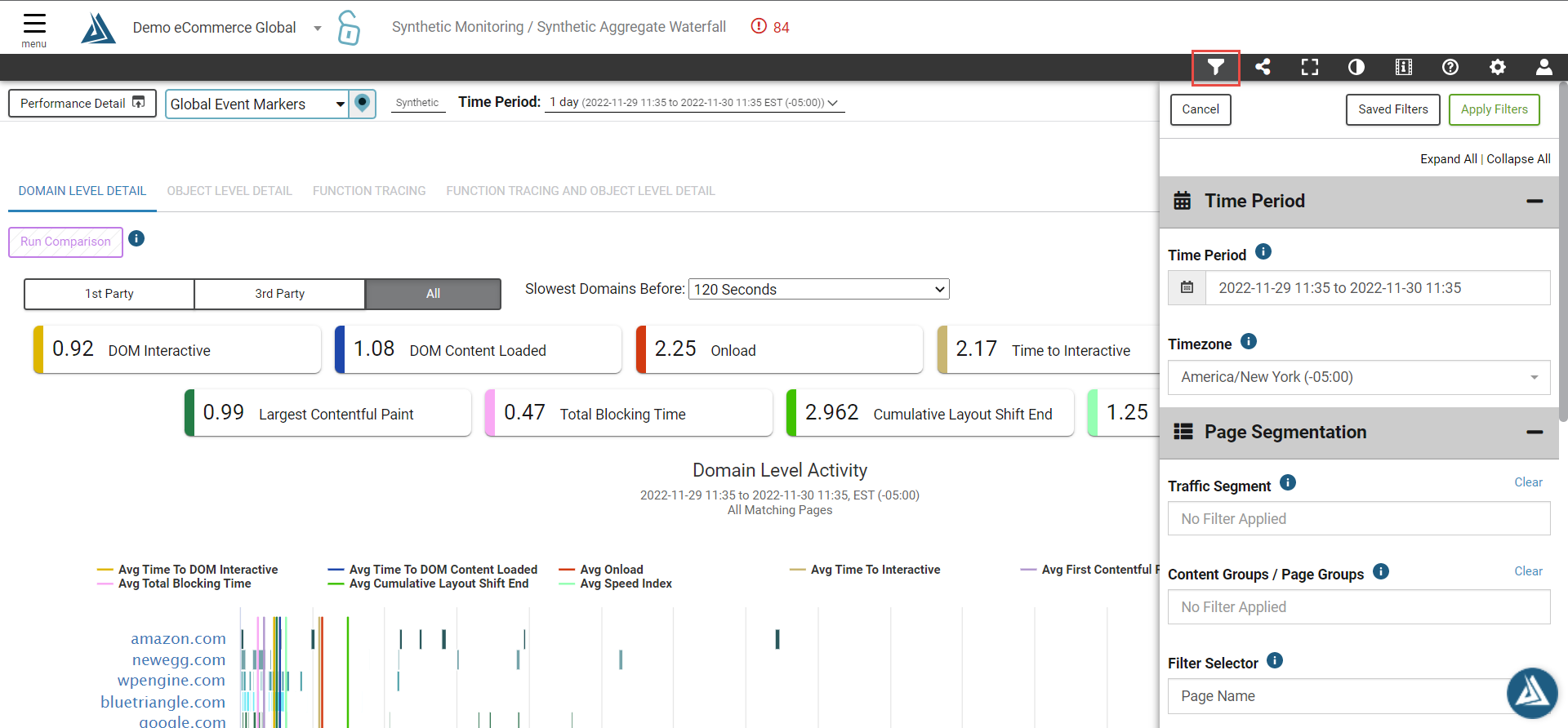Clear the Traffic Segment filter
The width and height of the screenshot is (1568, 728).
tap(1528, 482)
